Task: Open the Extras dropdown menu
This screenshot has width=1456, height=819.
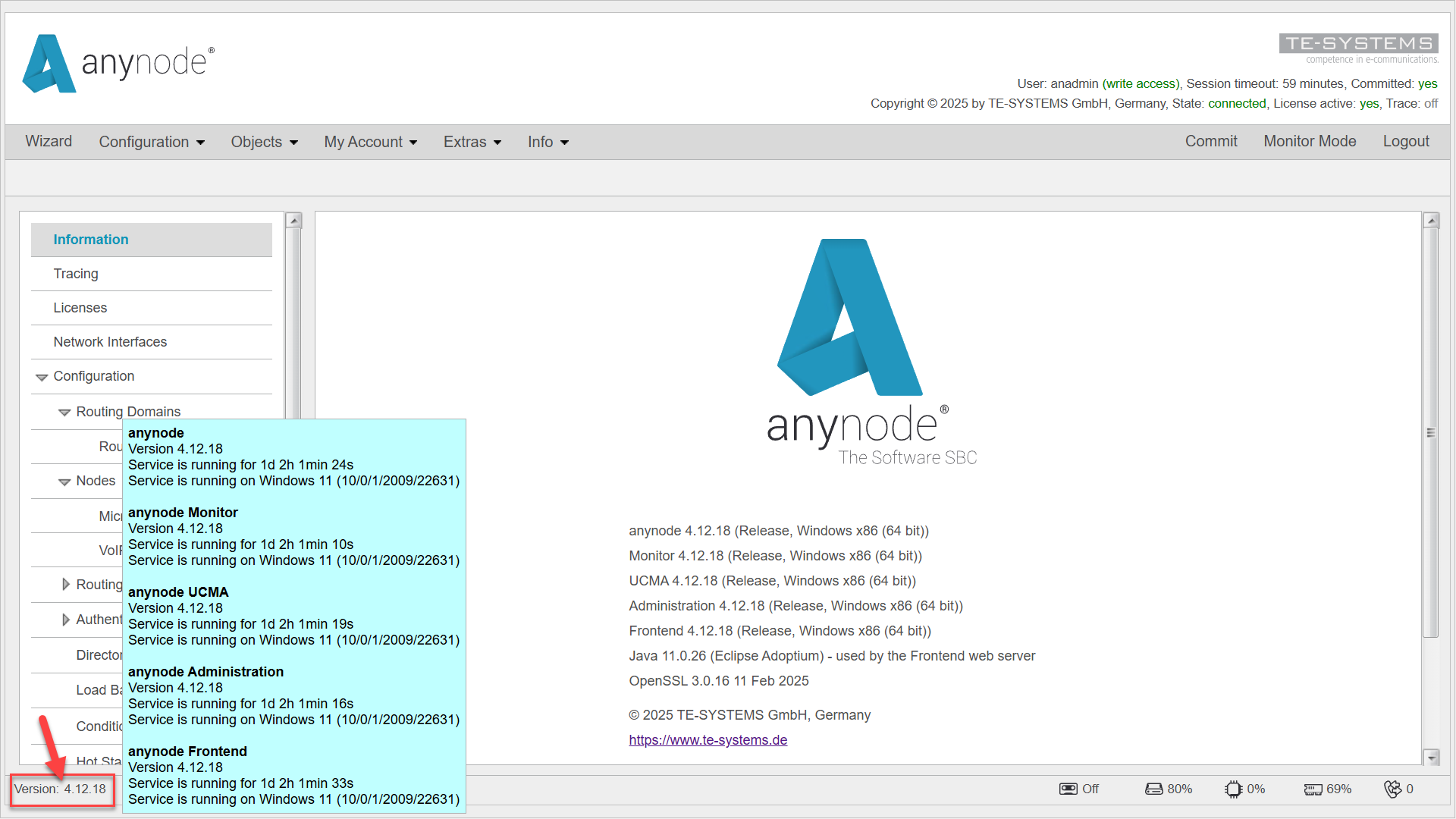Action: pyautogui.click(x=472, y=142)
